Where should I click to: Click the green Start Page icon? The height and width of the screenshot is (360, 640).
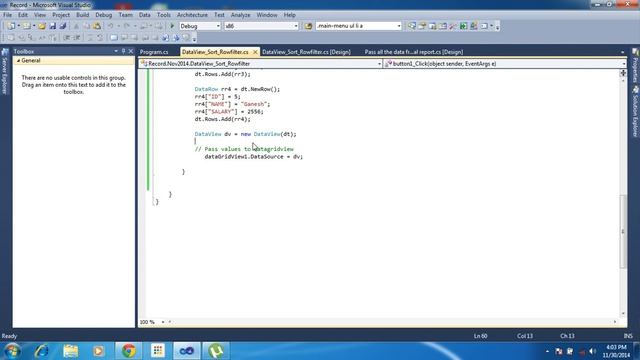(x=463, y=26)
